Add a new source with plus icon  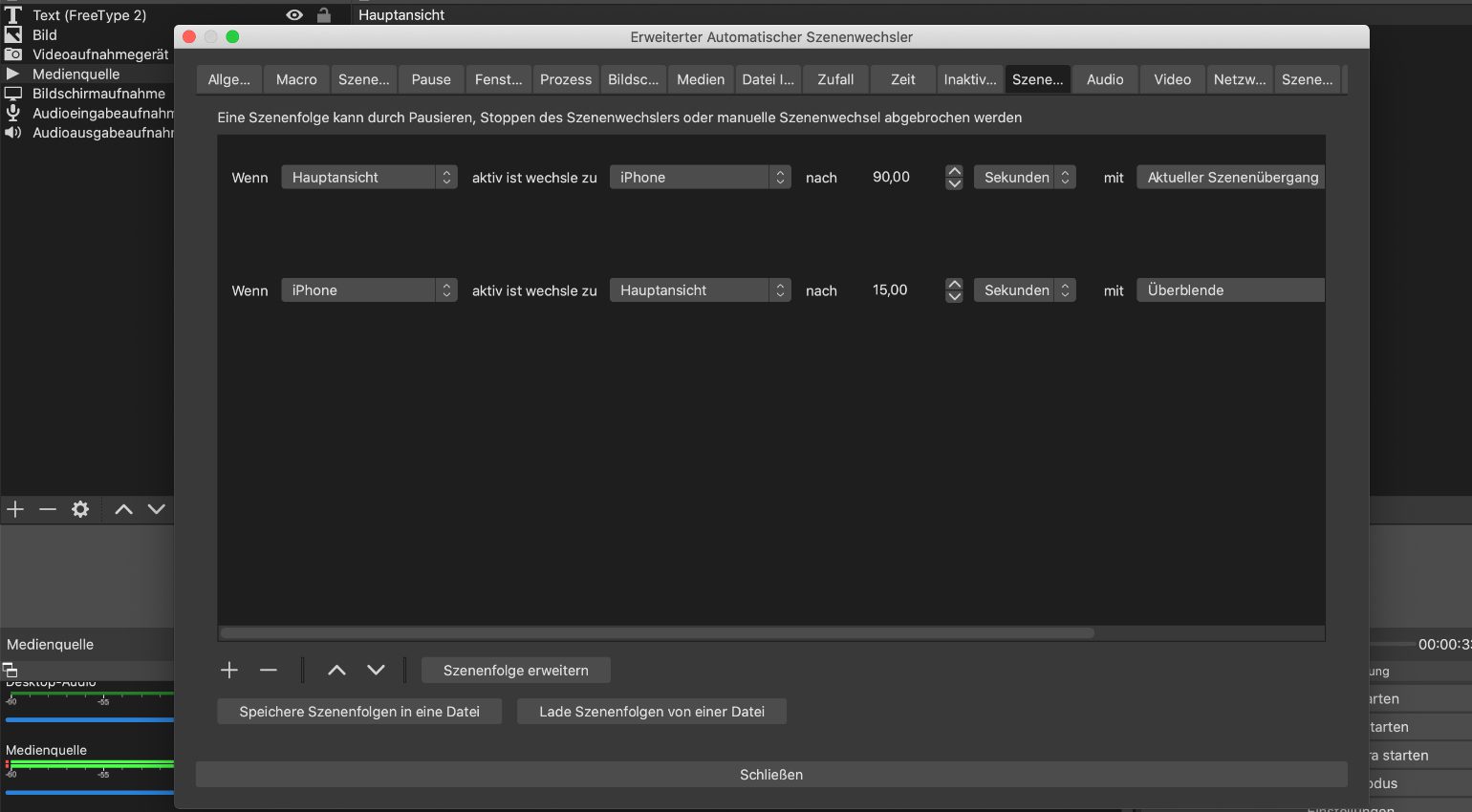(15, 509)
